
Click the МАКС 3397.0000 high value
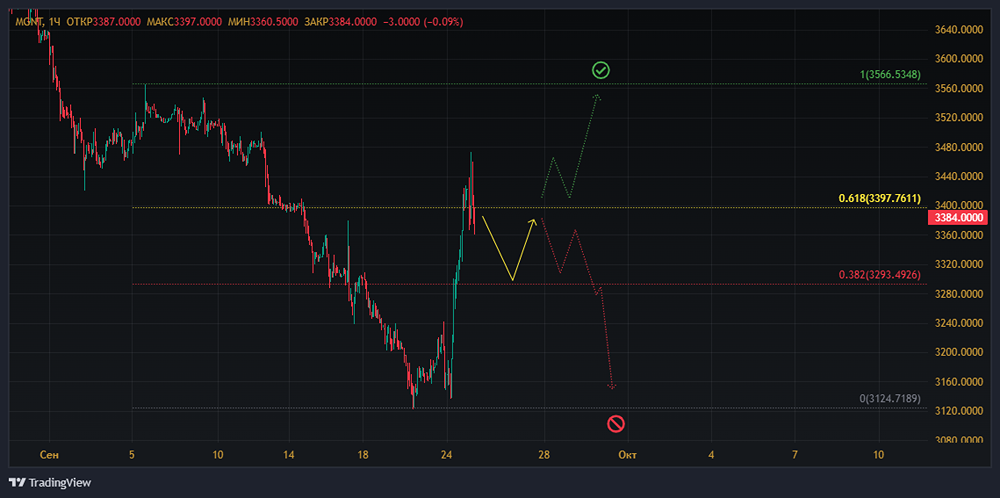pos(184,22)
